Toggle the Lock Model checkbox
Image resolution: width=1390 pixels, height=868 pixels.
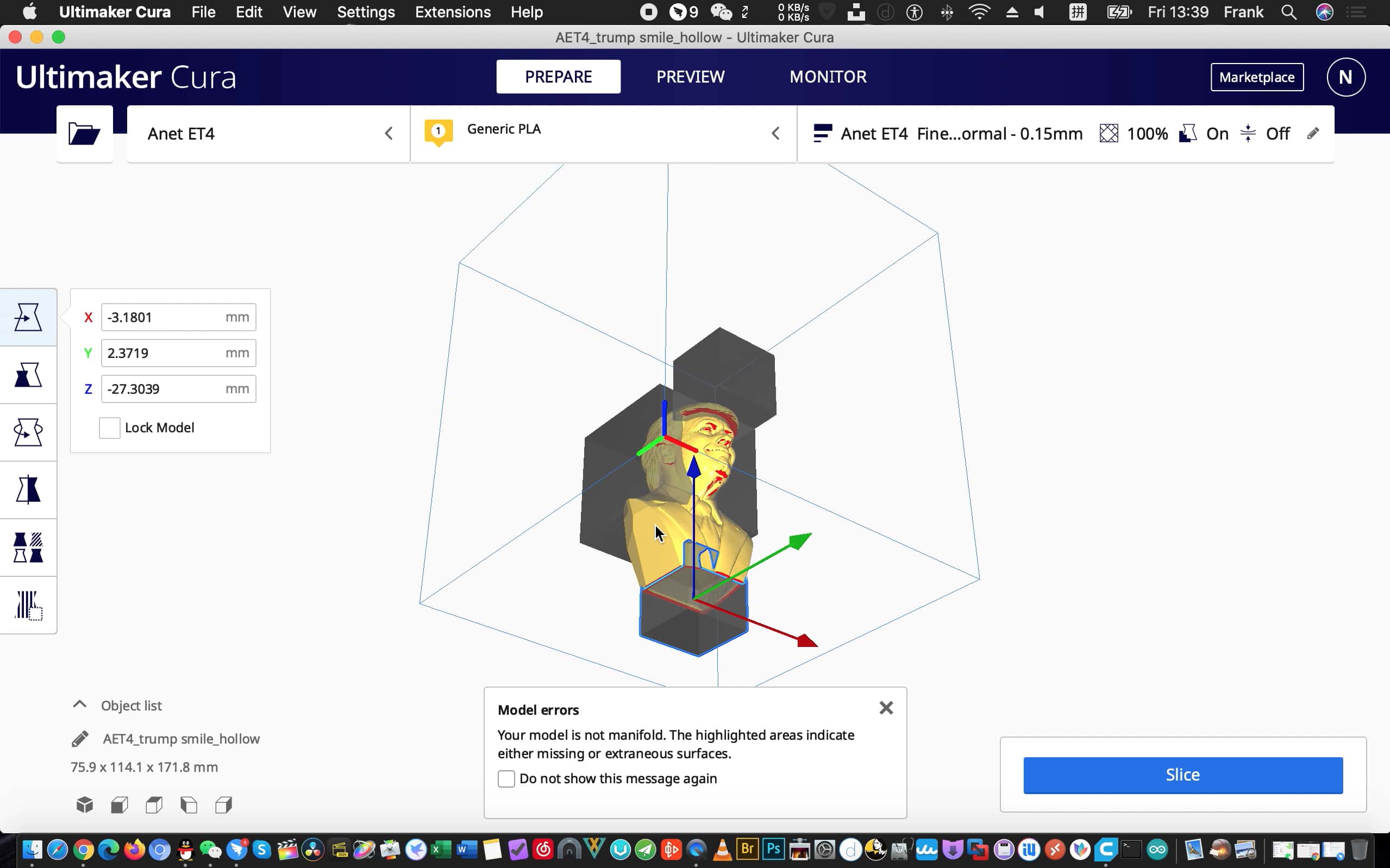coord(110,427)
